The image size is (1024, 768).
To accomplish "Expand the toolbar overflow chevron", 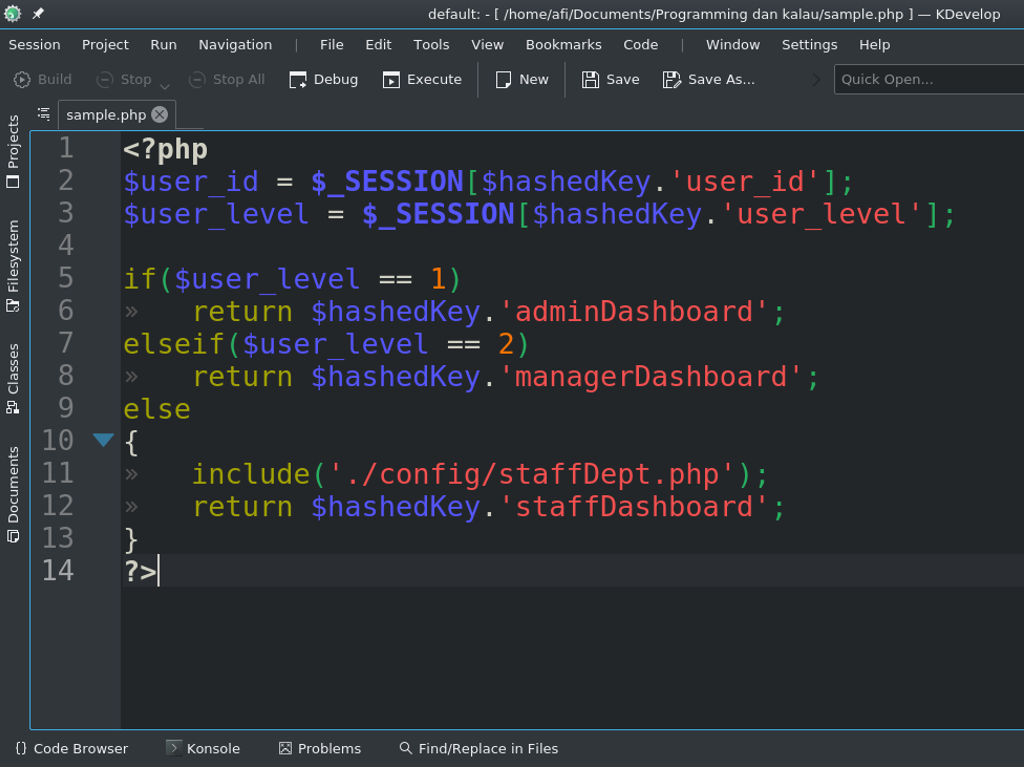I will (817, 79).
